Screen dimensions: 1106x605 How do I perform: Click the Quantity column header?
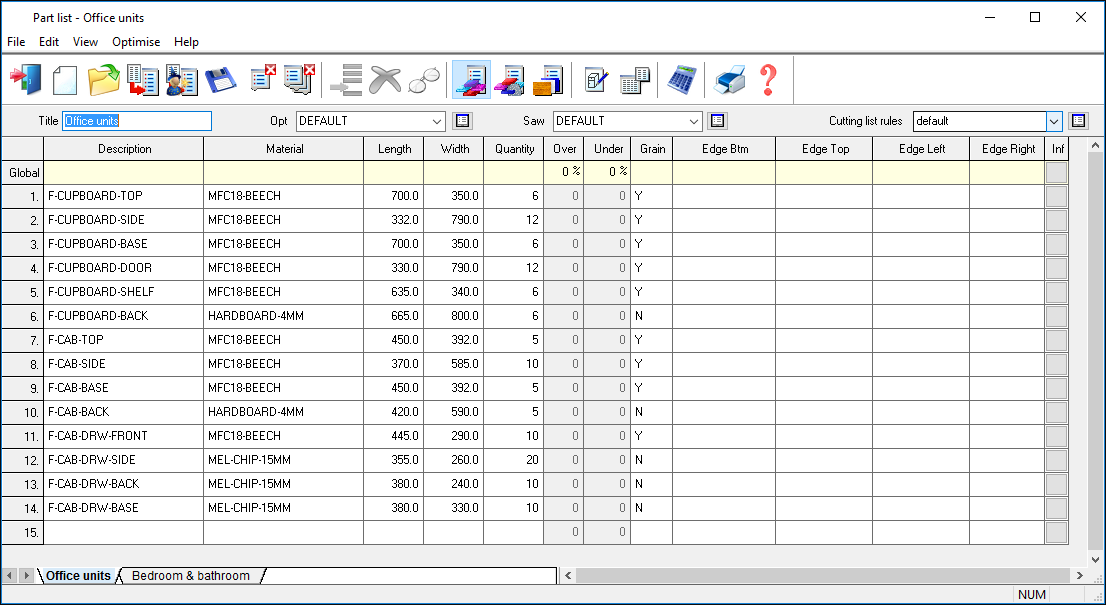tap(514, 149)
